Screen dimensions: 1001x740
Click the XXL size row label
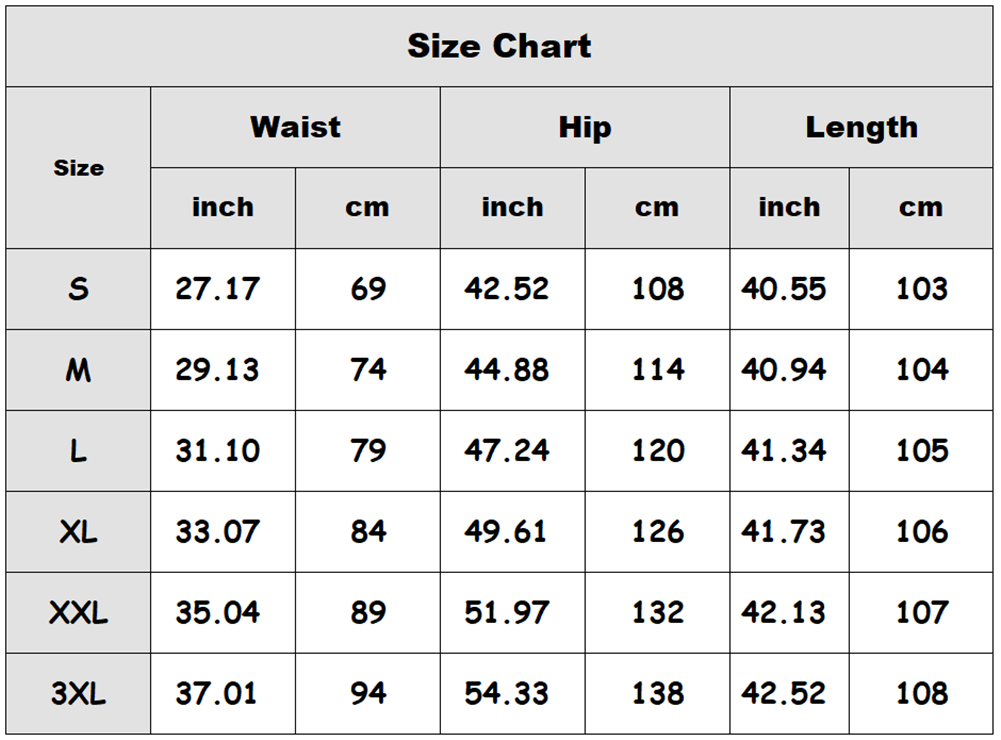79,612
